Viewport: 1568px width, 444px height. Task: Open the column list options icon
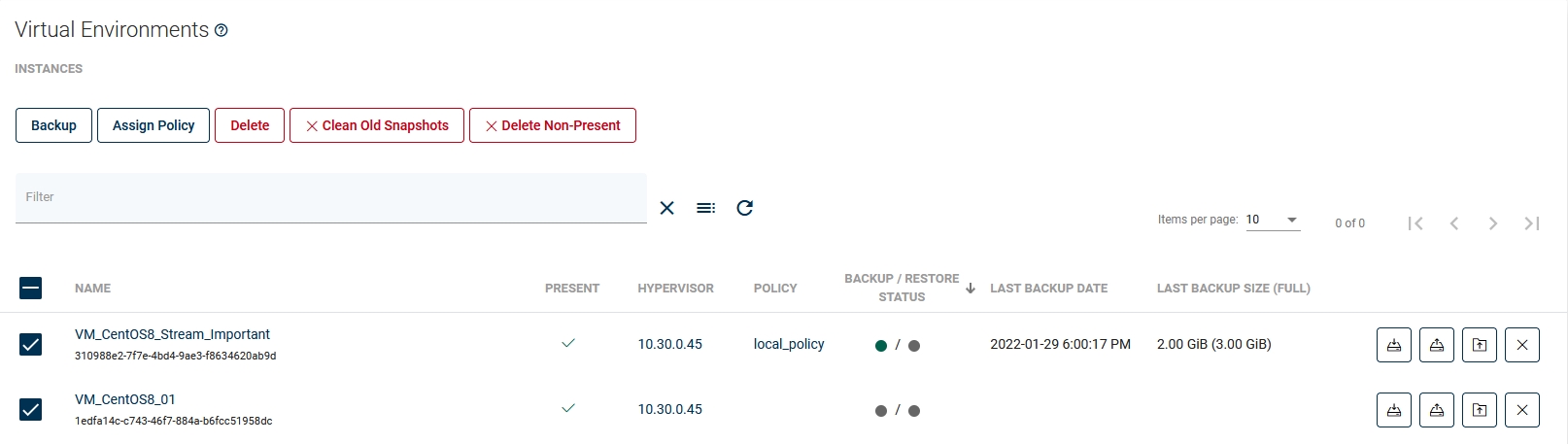pos(705,208)
